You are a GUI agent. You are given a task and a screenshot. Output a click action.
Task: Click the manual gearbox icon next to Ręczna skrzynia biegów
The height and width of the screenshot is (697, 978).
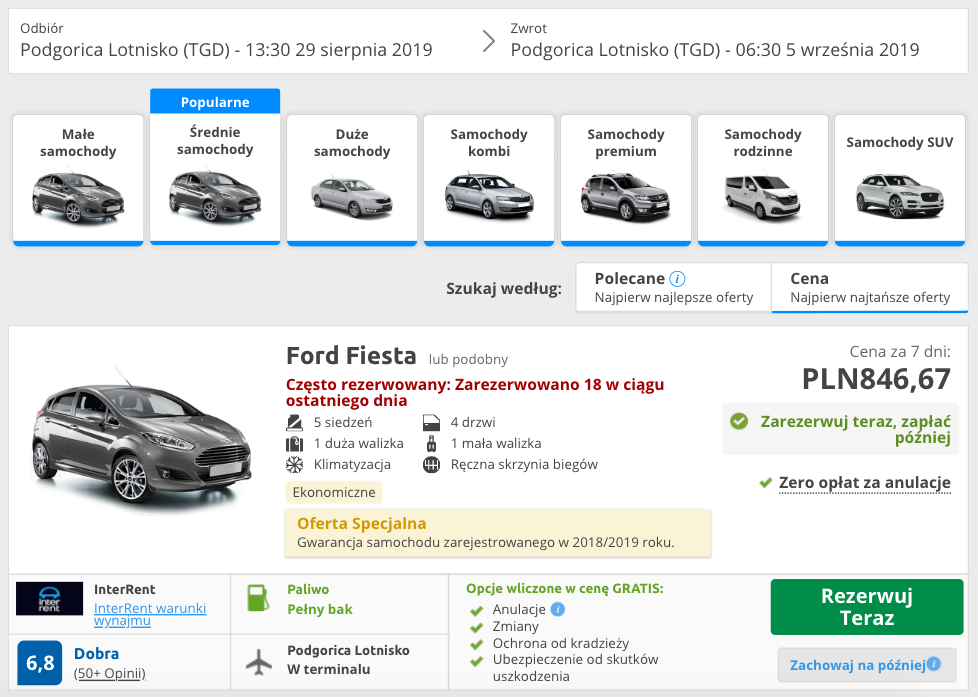click(431, 464)
